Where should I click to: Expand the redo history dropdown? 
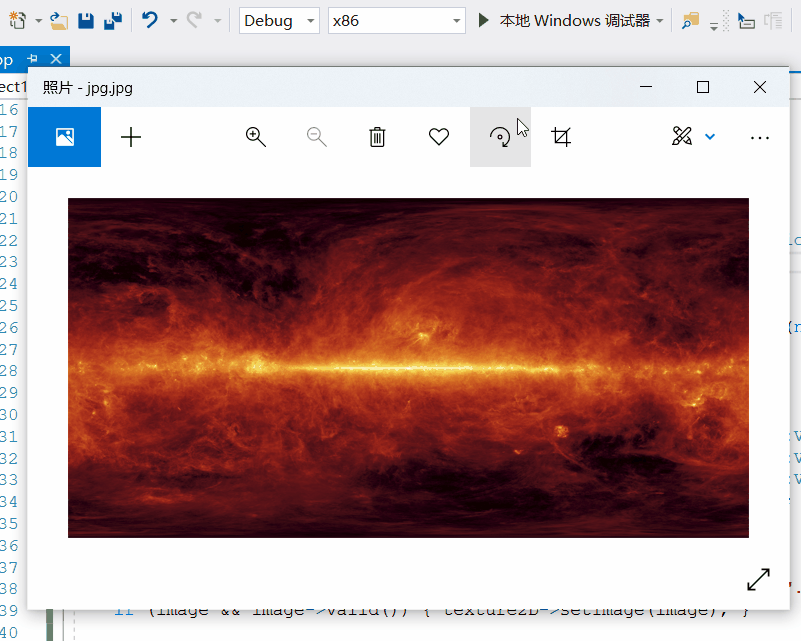tap(218, 21)
